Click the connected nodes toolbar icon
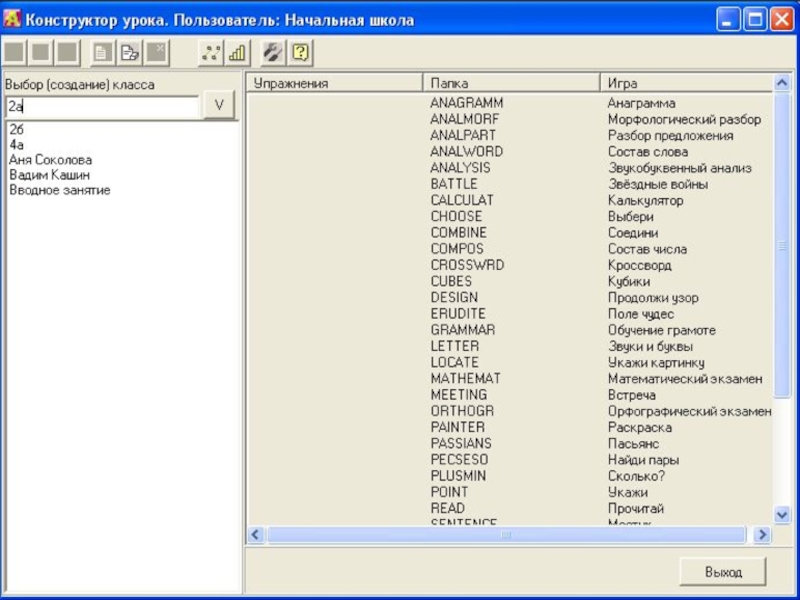 point(210,53)
